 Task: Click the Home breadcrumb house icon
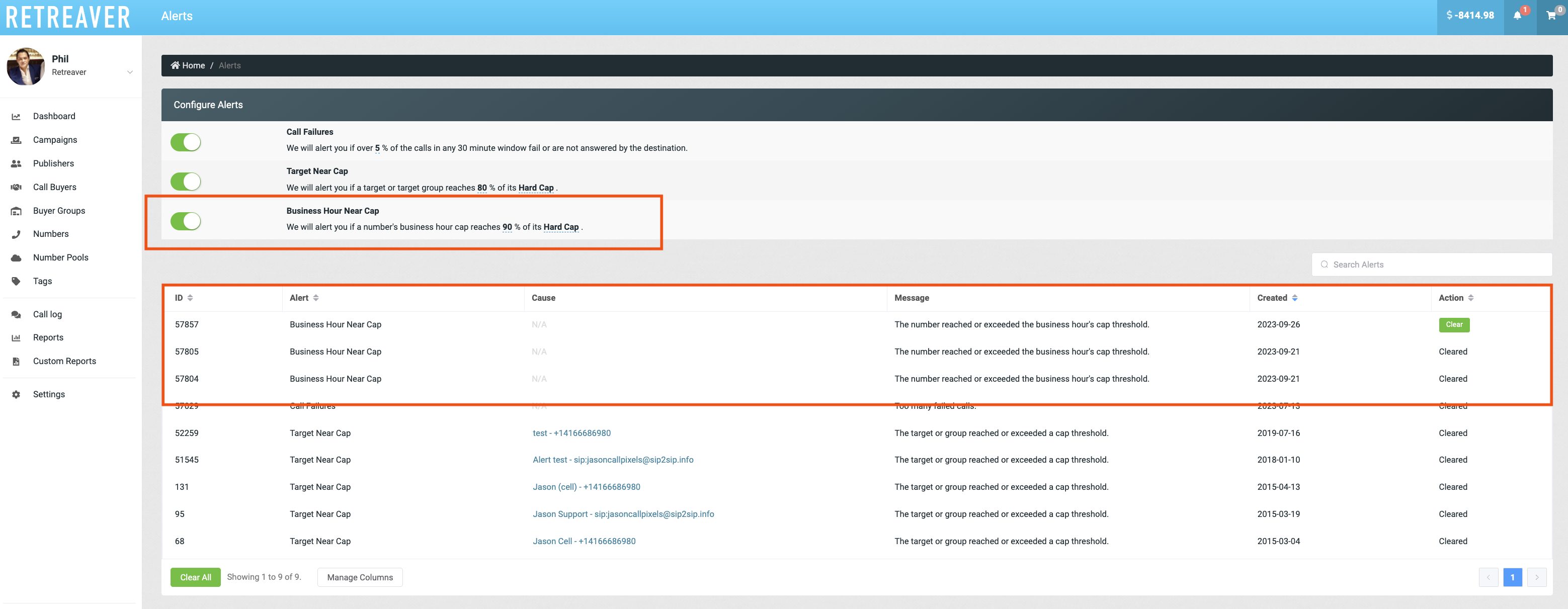[175, 66]
